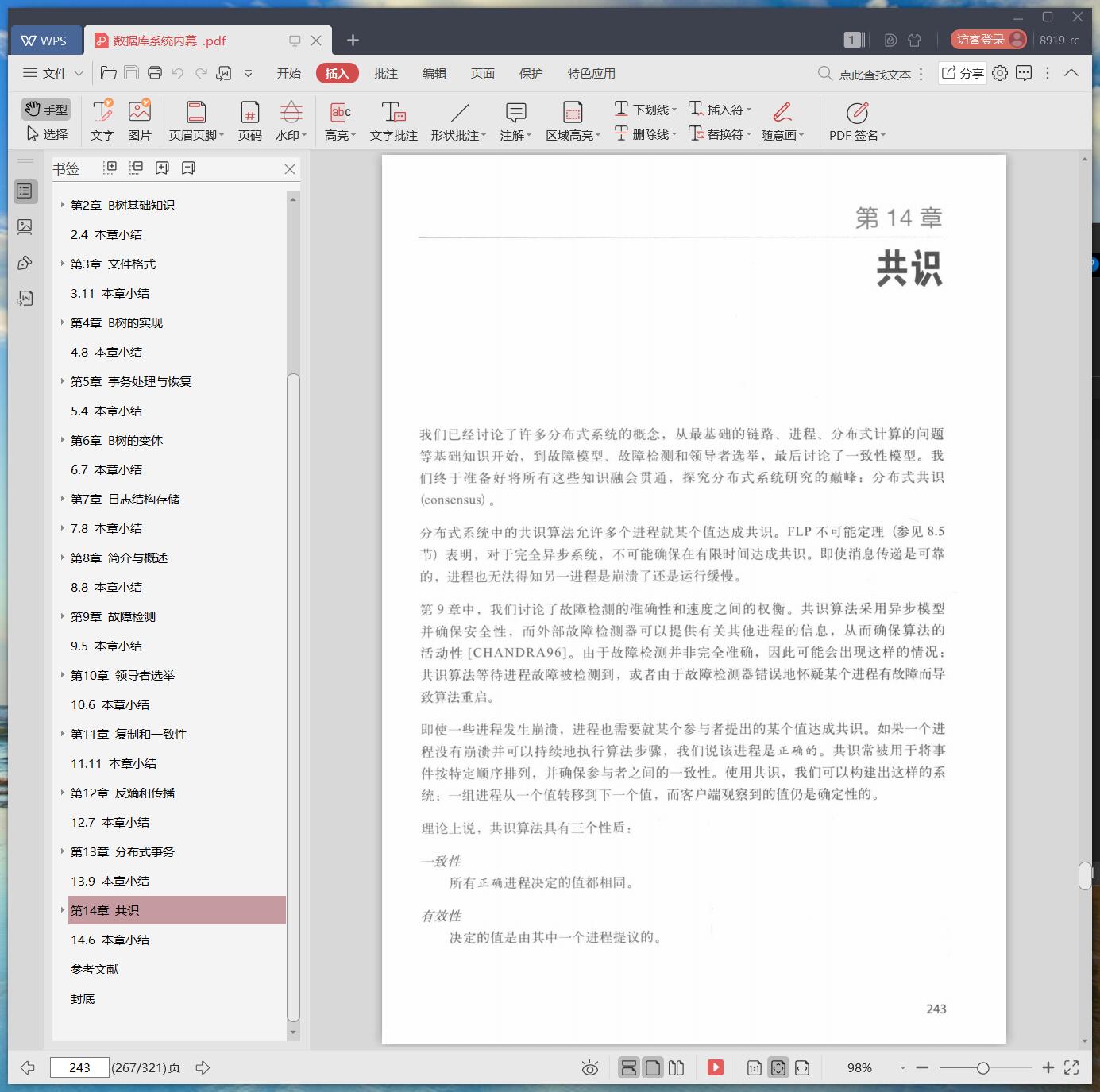This screenshot has width=1100, height=1092.
Task: Open the thumbnails panel in the left sidebar
Action: (25, 227)
